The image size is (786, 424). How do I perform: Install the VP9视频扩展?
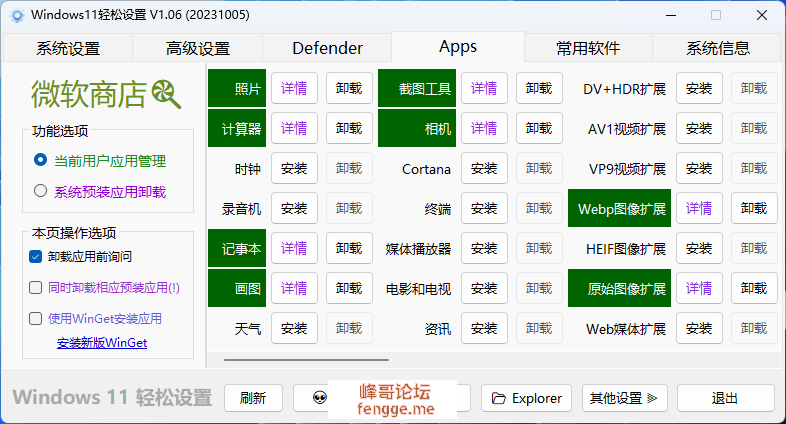pyautogui.click(x=699, y=168)
